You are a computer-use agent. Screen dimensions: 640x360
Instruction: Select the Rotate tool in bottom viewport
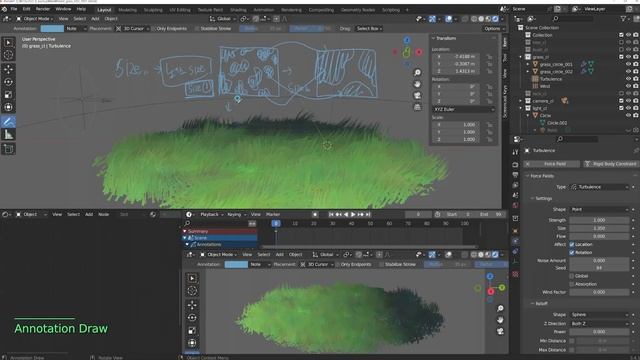pos(192,318)
